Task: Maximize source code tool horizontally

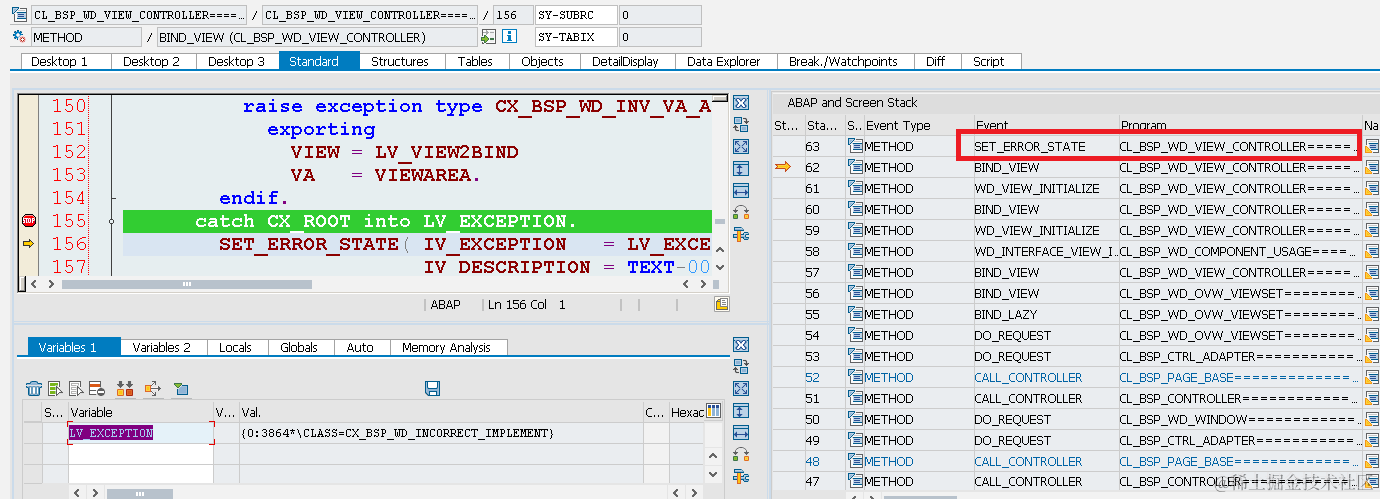Action: (x=741, y=191)
